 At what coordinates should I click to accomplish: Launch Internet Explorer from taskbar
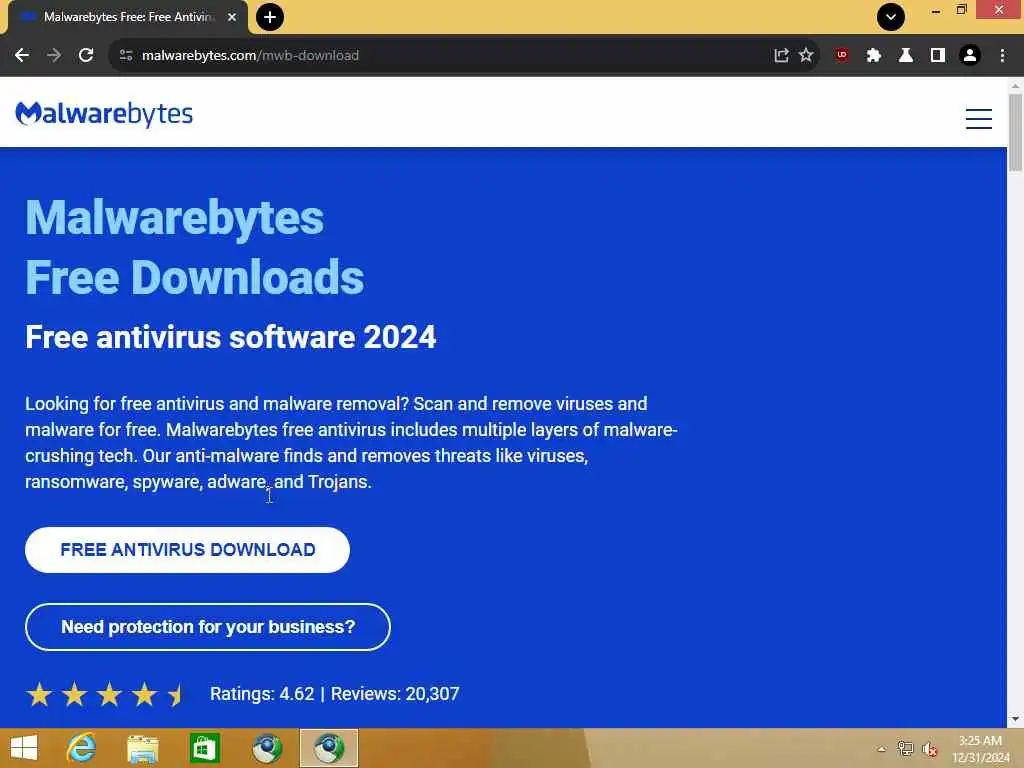(x=81, y=748)
